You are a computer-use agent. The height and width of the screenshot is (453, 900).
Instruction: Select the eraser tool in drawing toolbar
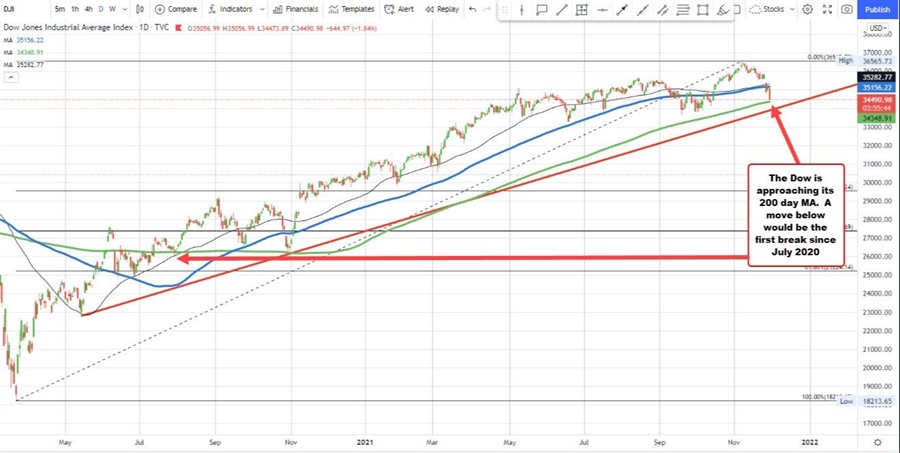(x=723, y=10)
